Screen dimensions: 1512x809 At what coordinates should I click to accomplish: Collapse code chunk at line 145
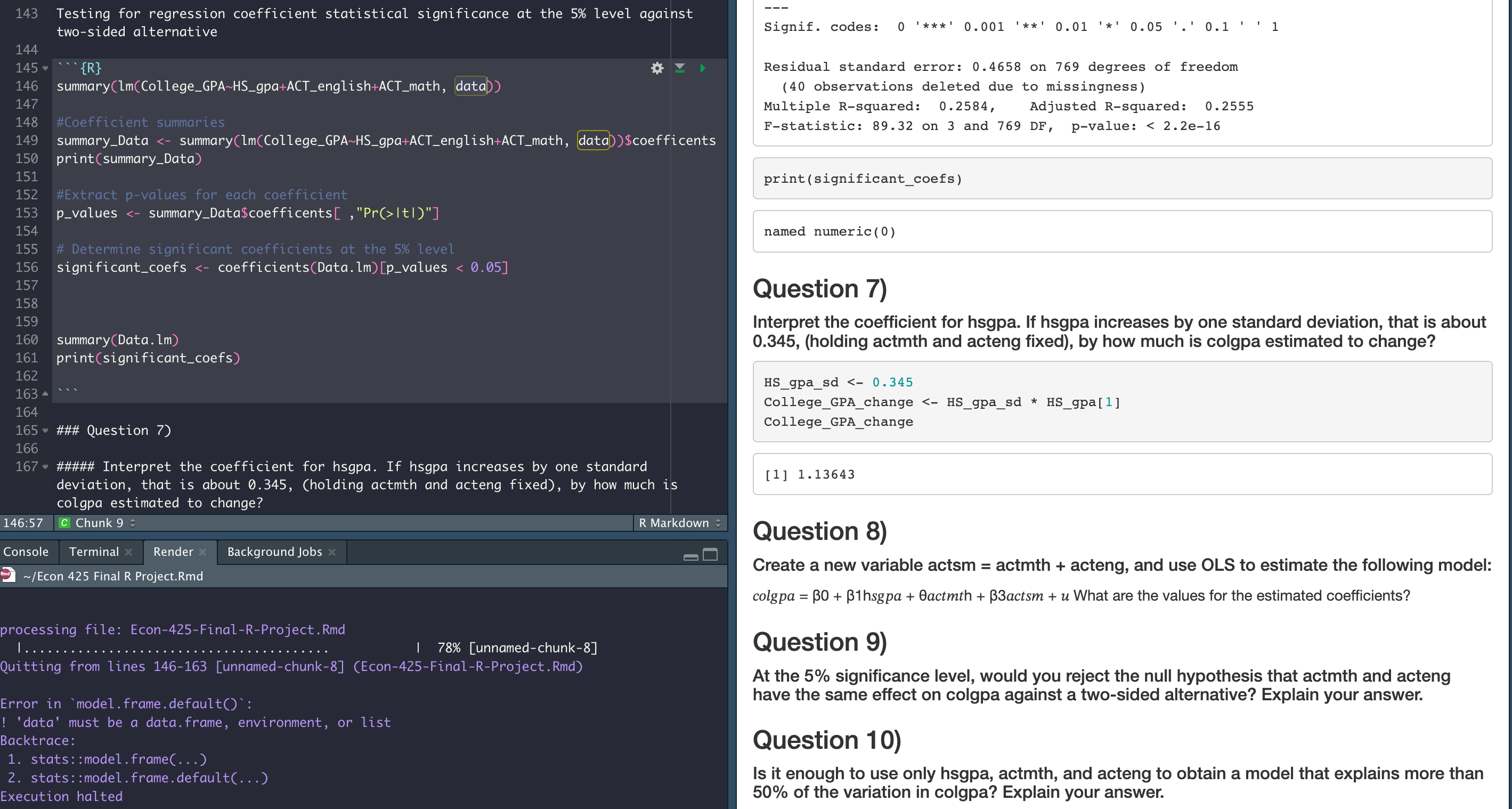tap(45, 68)
